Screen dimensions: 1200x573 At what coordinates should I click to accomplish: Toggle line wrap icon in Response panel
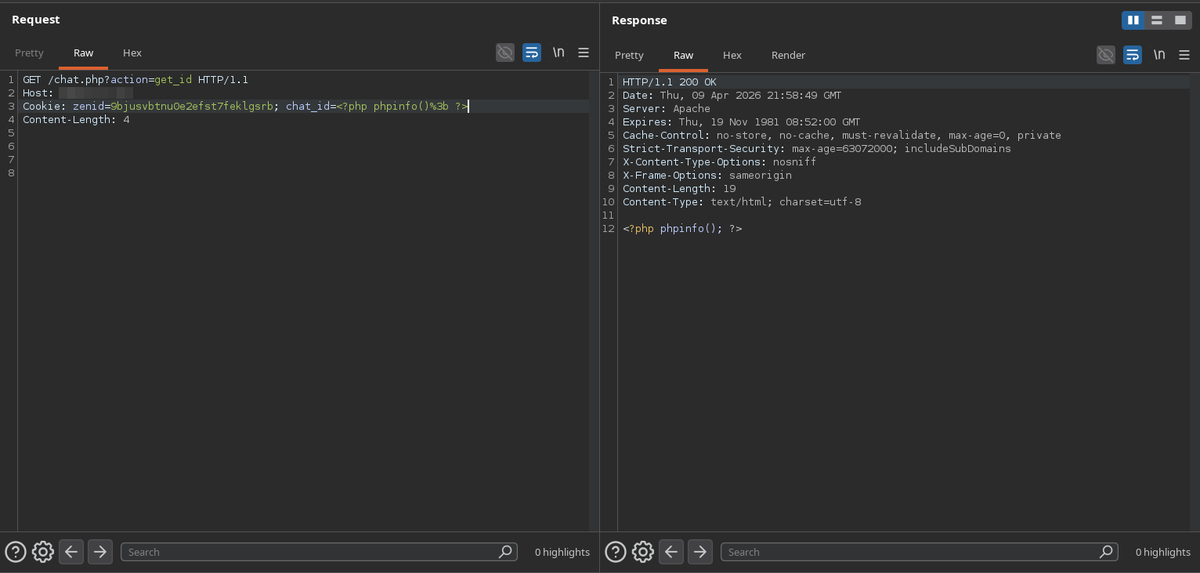pyautogui.click(x=1132, y=54)
